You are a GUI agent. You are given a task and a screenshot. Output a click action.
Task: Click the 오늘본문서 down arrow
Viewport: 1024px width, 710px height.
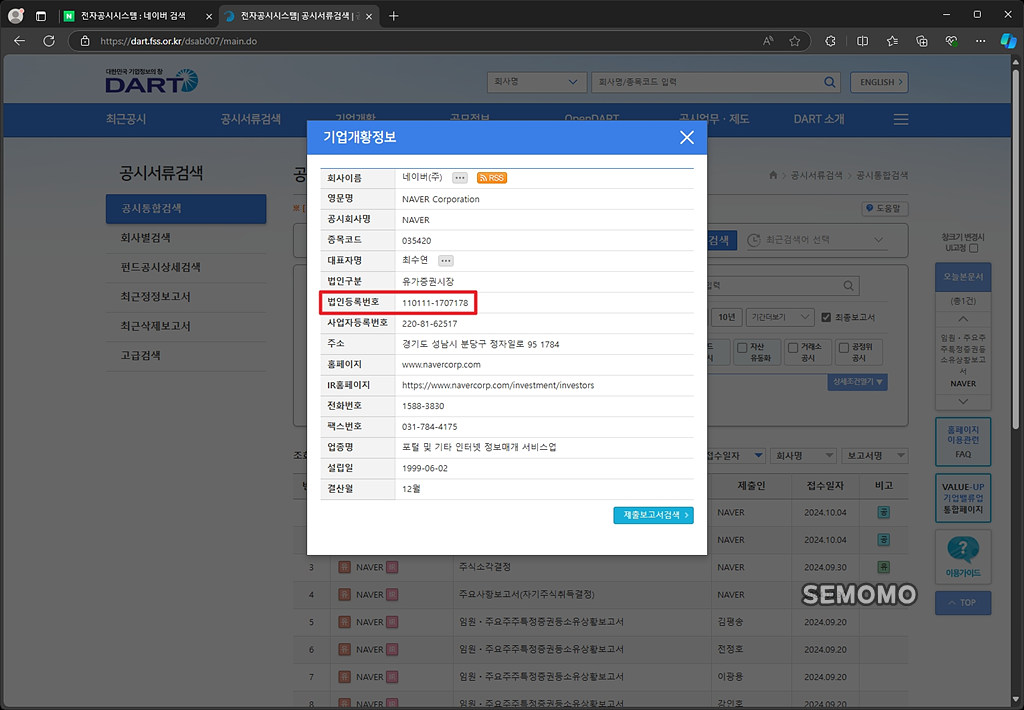click(x=963, y=401)
